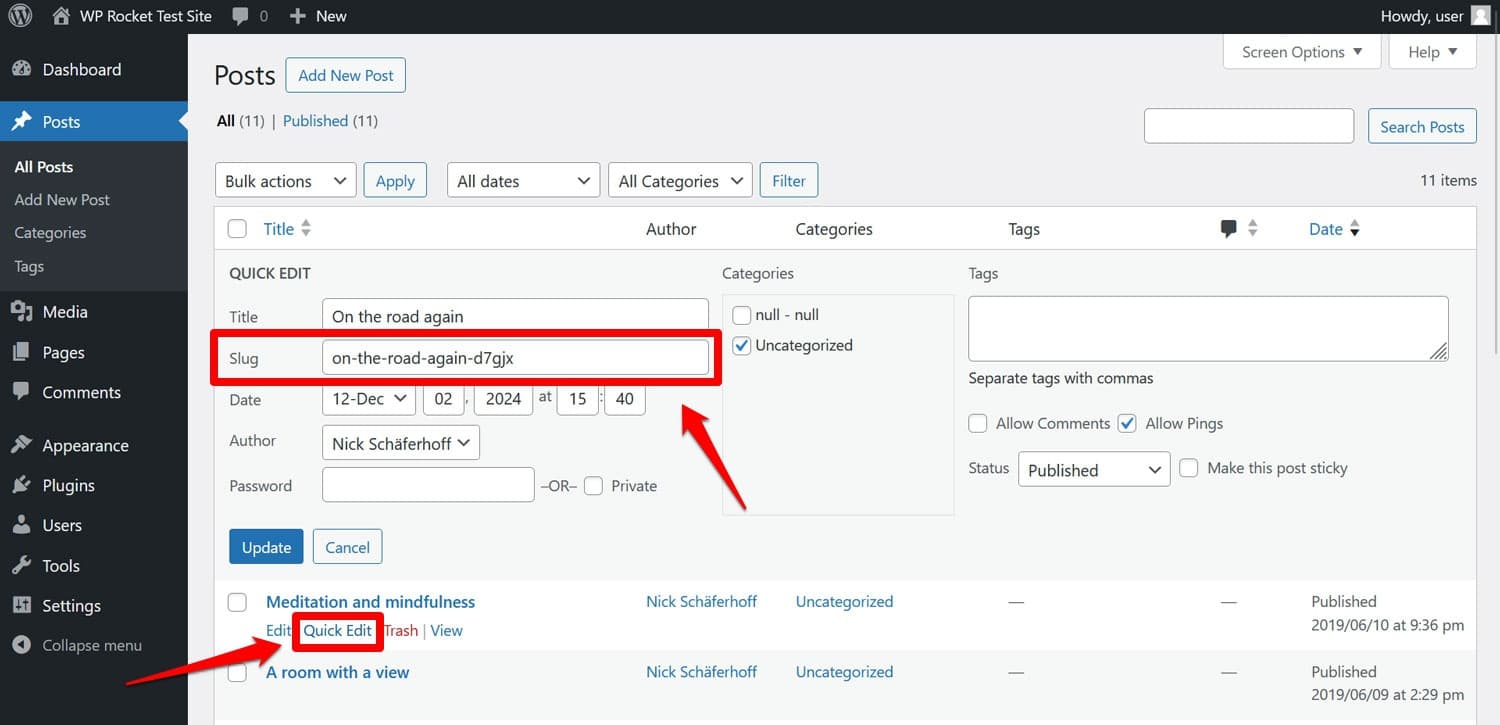Open the All dates dropdown
The width and height of the screenshot is (1500, 725).
(524, 181)
